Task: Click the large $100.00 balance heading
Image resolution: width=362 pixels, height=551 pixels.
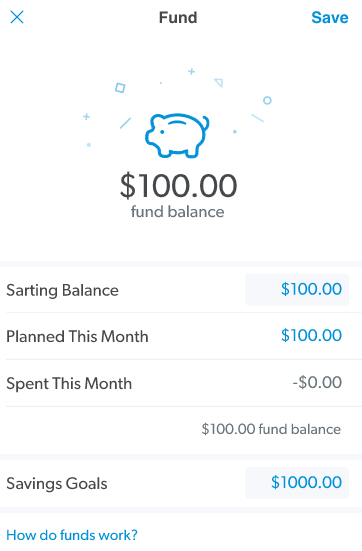Action: tap(178, 186)
